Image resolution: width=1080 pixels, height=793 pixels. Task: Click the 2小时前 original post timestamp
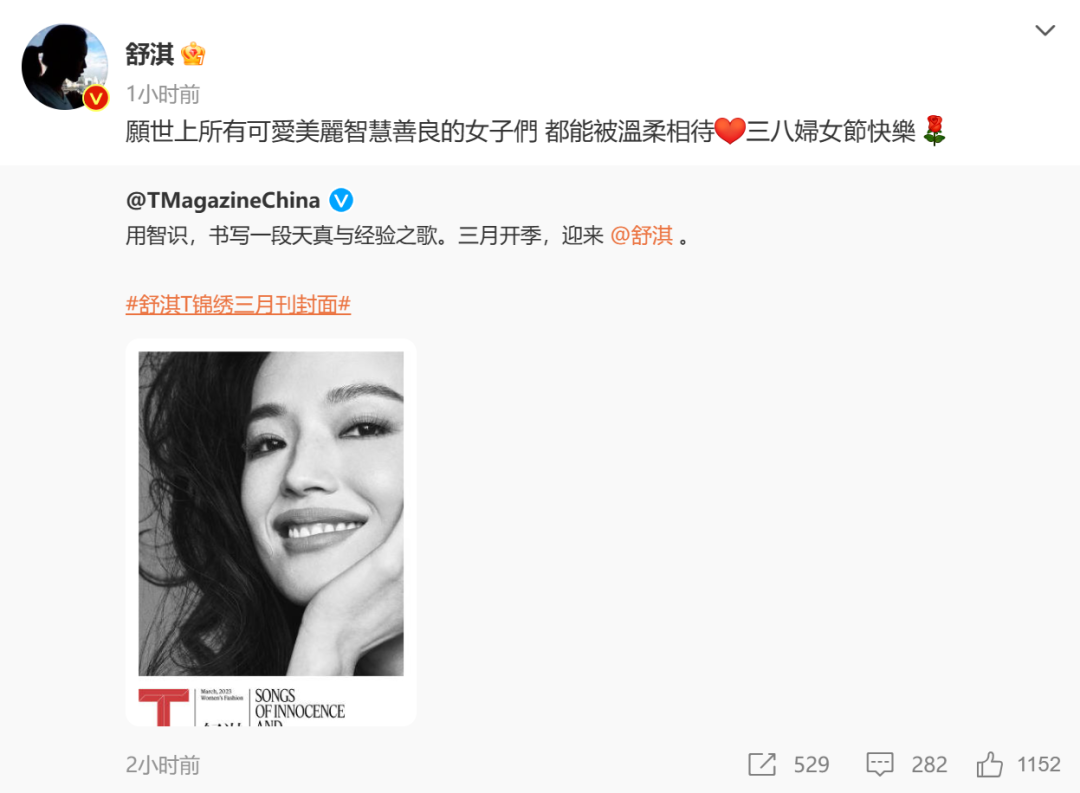163,765
